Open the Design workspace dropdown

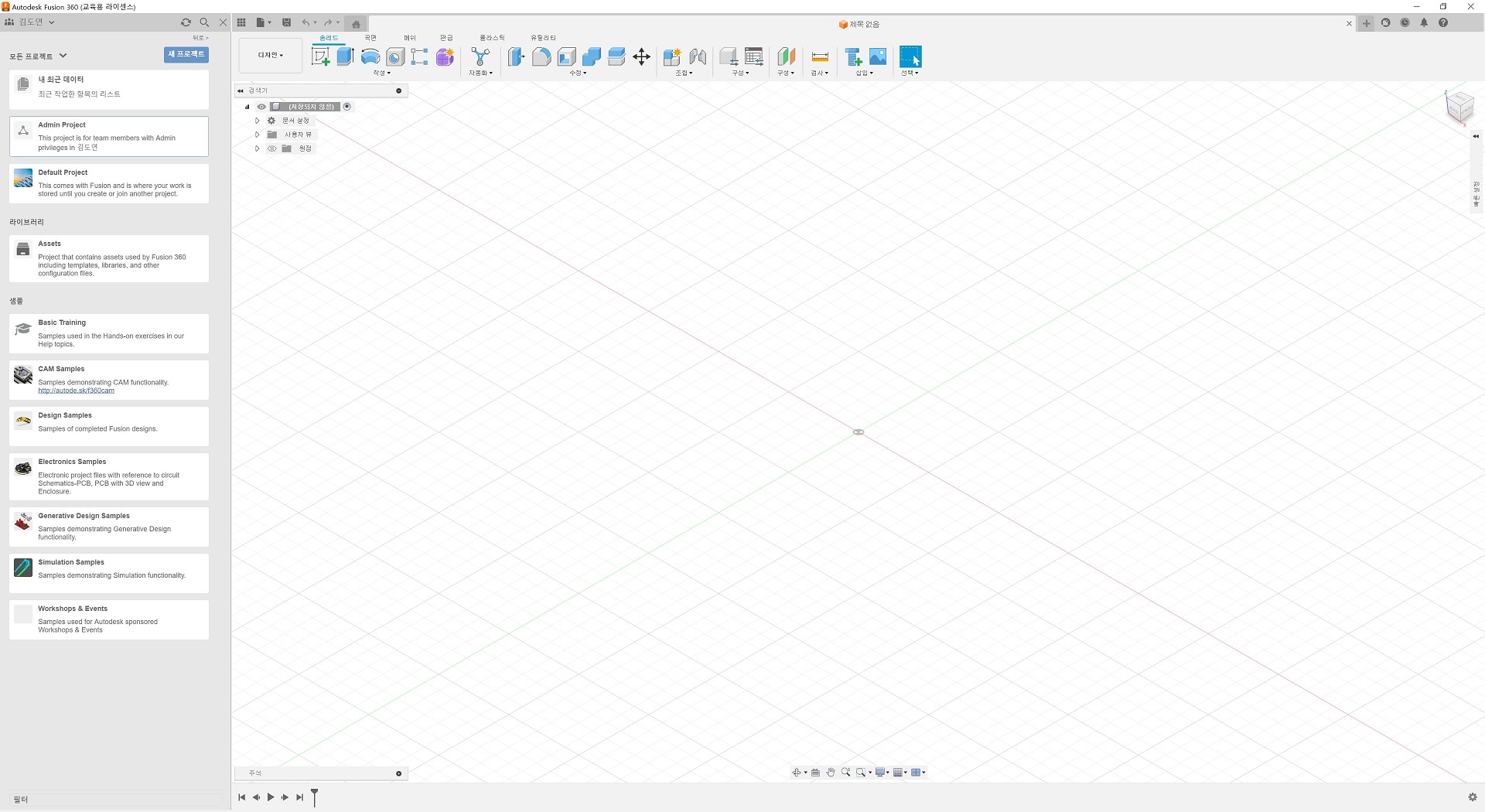(x=271, y=56)
